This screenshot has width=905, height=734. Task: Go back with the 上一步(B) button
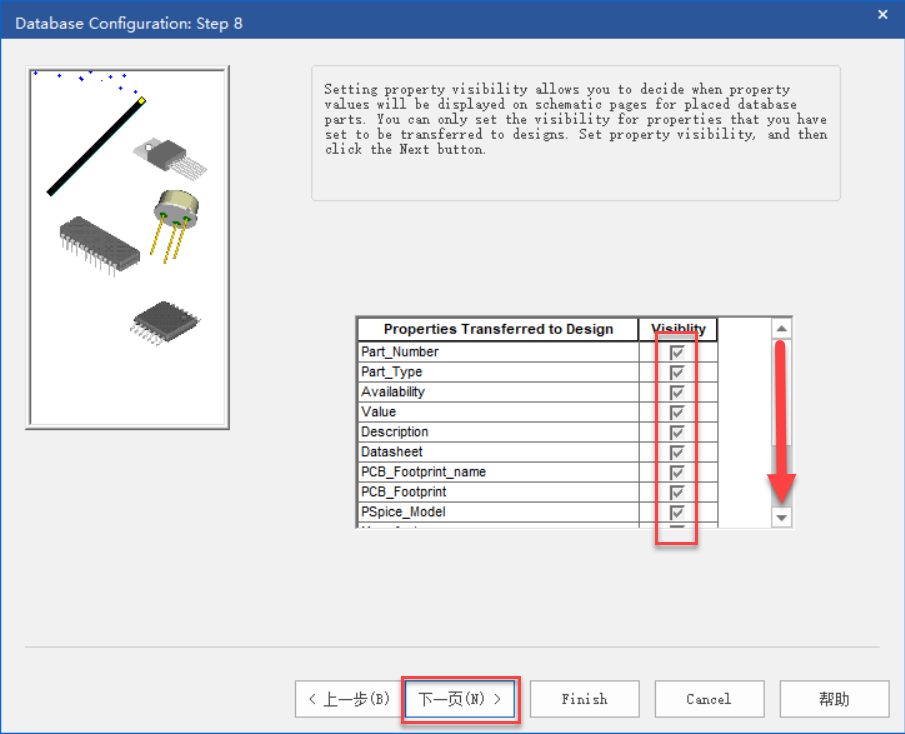[x=349, y=699]
